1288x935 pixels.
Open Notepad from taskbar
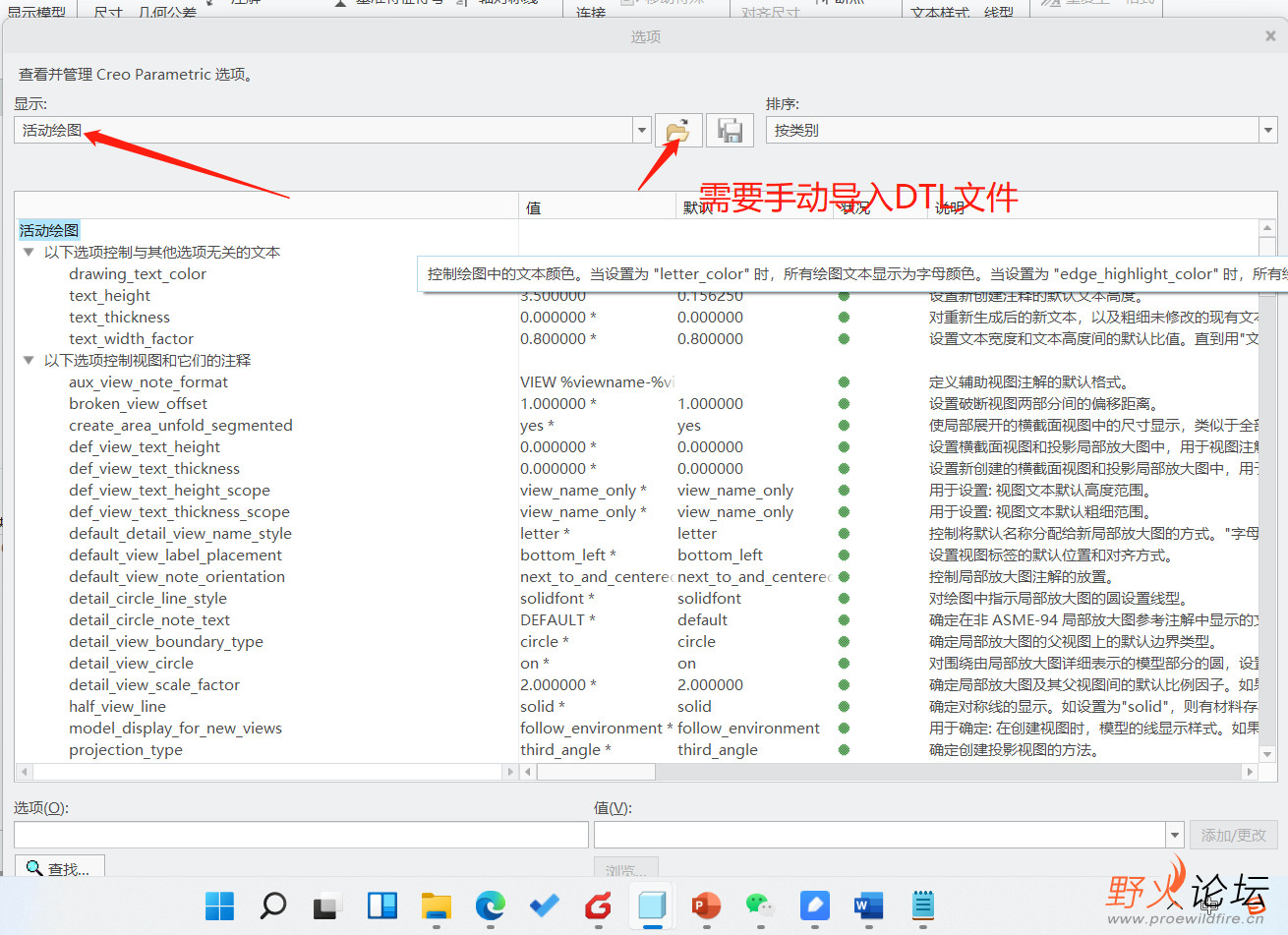click(x=922, y=906)
